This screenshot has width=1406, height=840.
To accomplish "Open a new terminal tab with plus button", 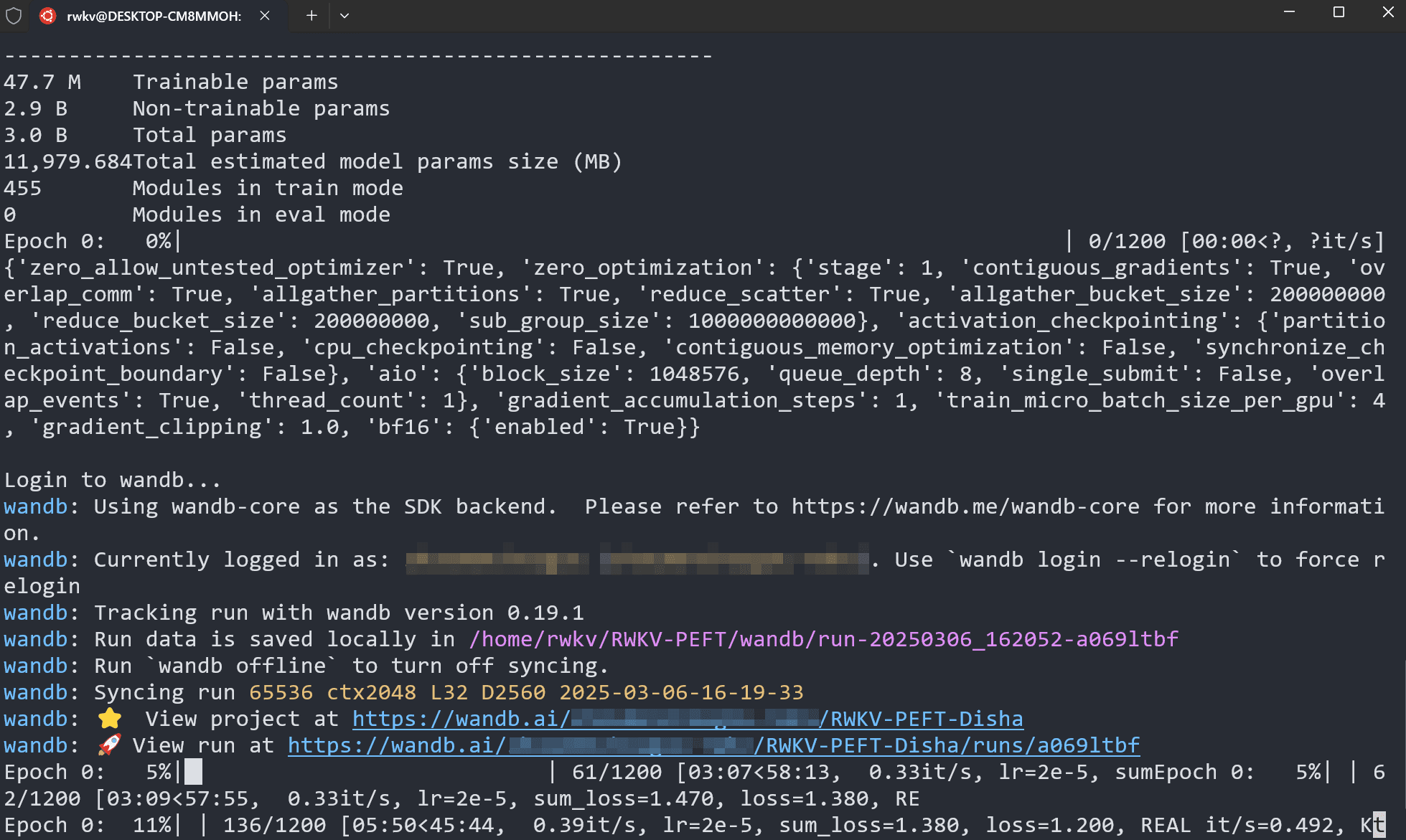I will (x=311, y=15).
